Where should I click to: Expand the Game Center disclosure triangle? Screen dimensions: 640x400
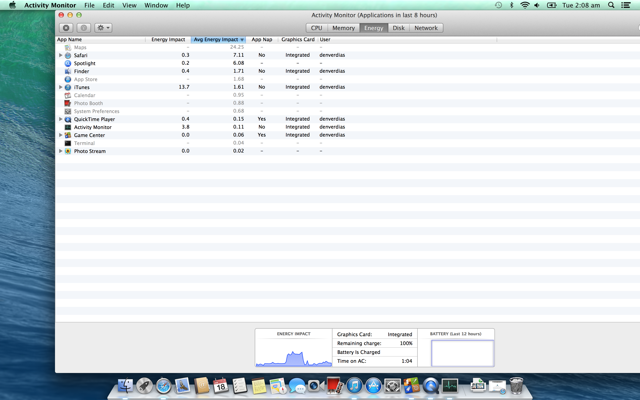(60, 135)
